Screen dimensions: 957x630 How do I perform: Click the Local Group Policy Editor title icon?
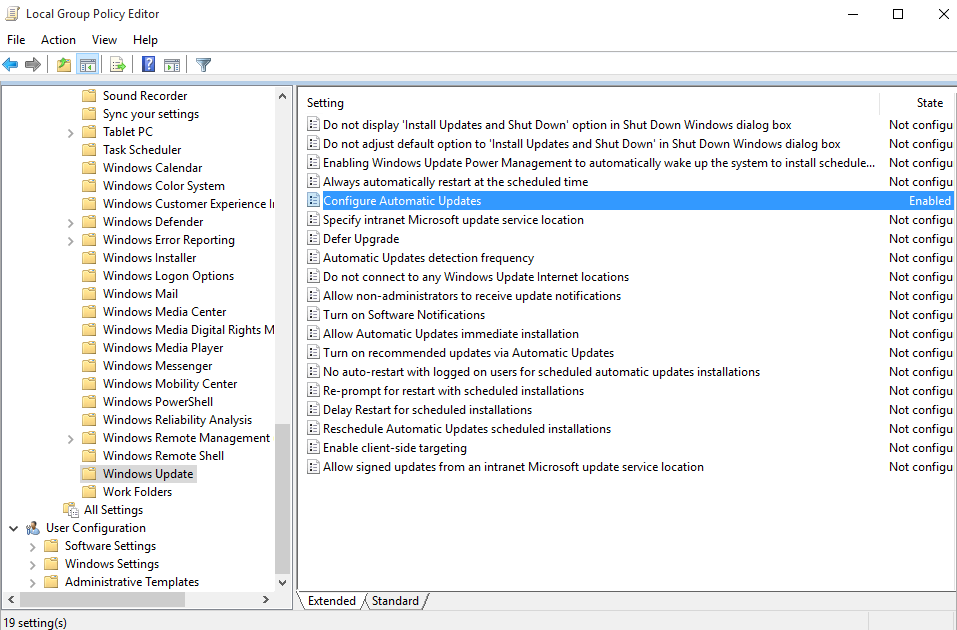tap(12, 13)
